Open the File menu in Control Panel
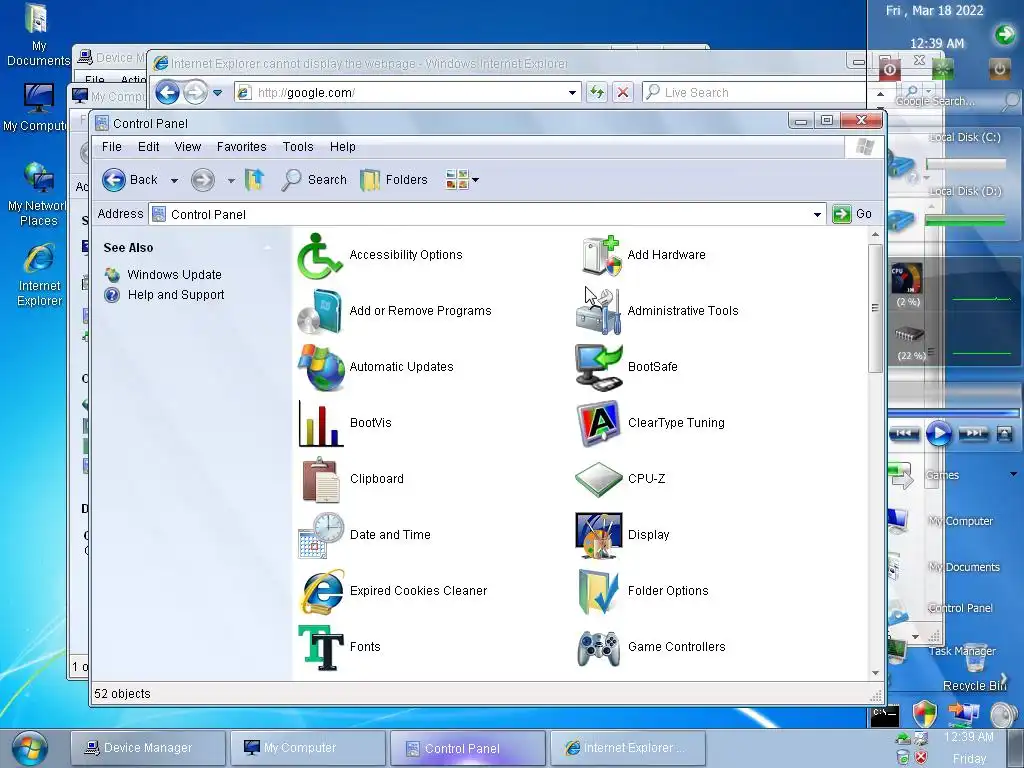Image resolution: width=1024 pixels, height=768 pixels. point(112,147)
